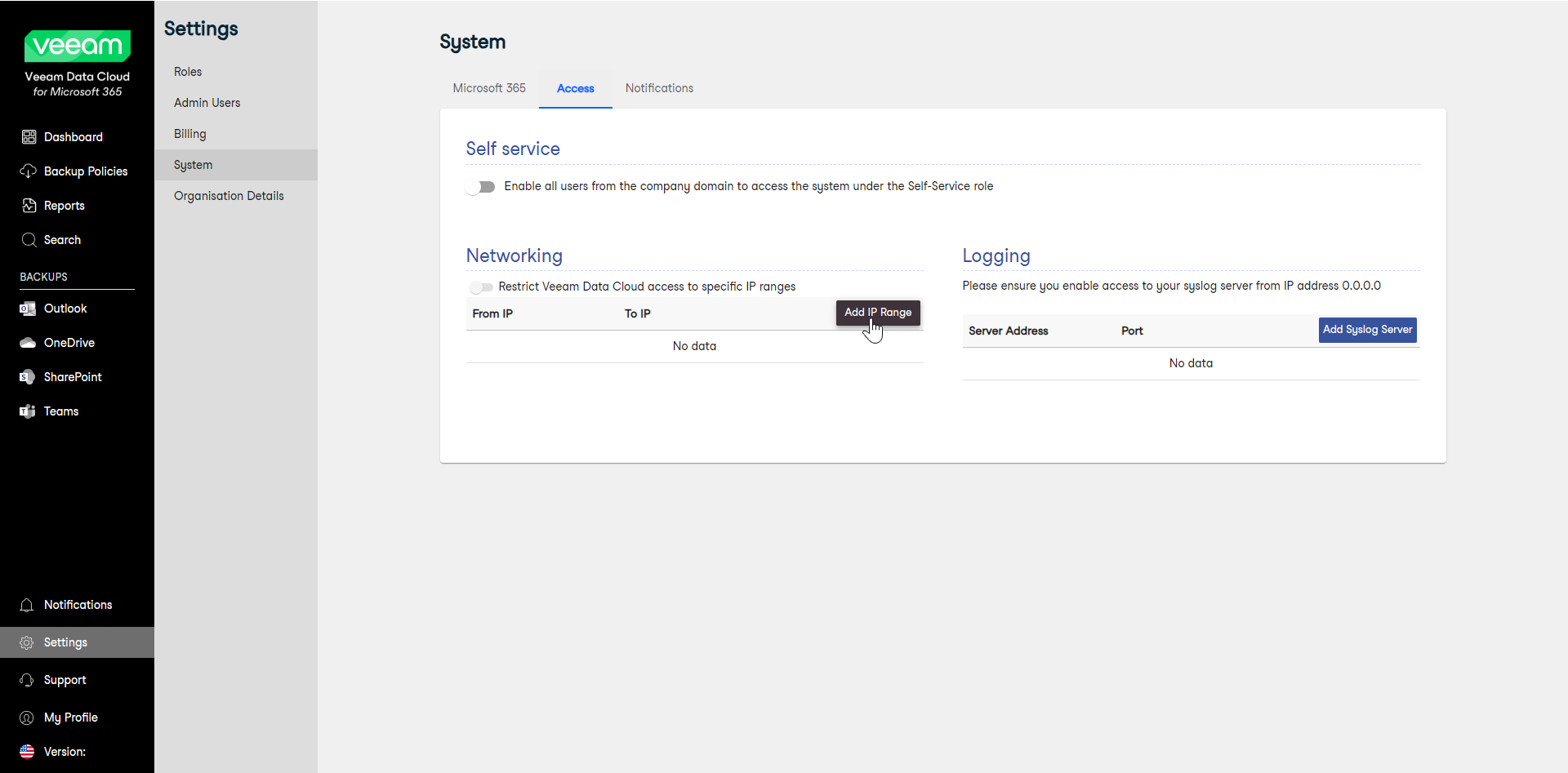The height and width of the screenshot is (773, 1568).
Task: Click the Settings gear icon
Action: pyautogui.click(x=27, y=642)
